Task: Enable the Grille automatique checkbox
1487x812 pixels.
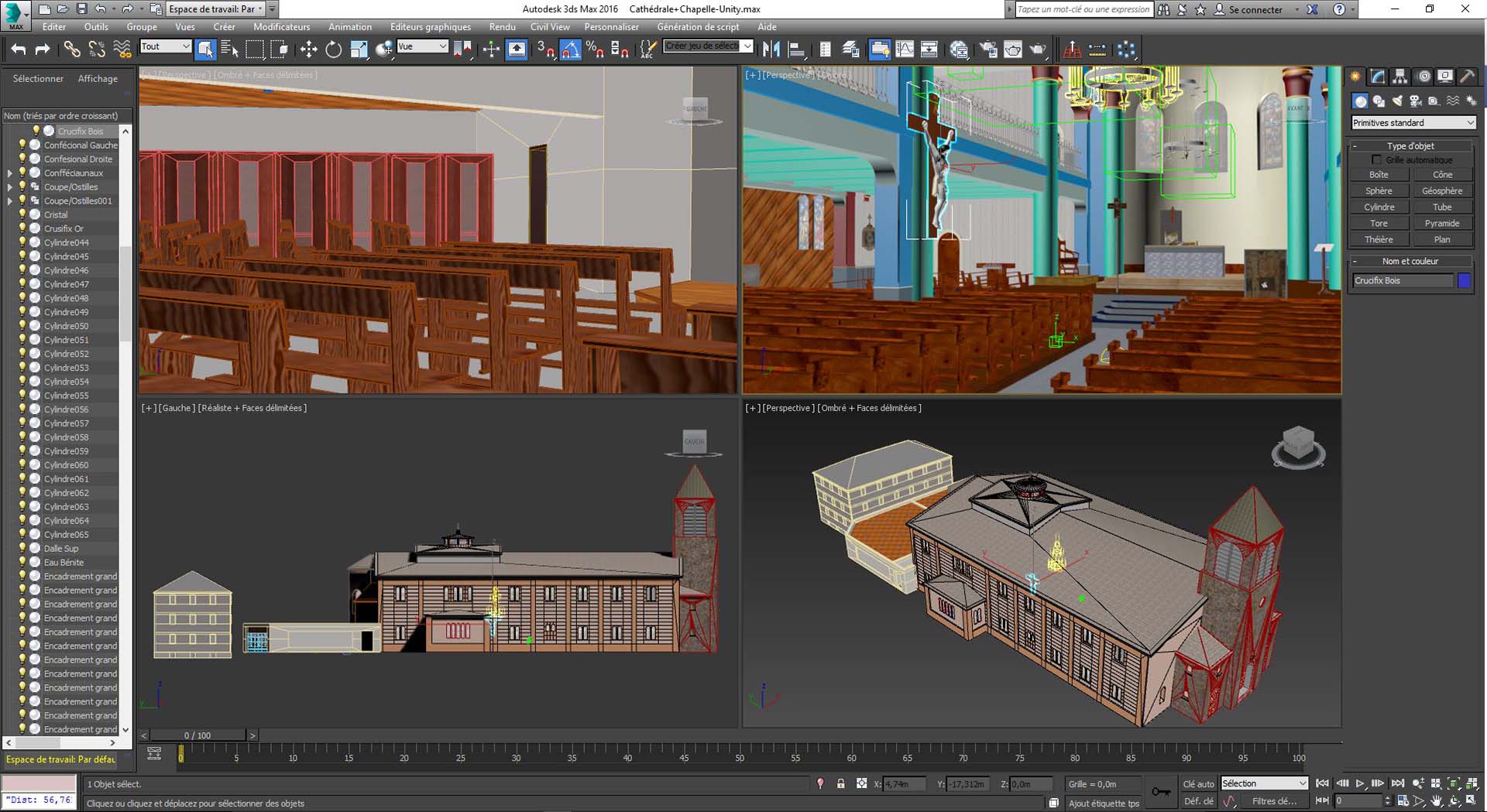Action: point(1376,159)
